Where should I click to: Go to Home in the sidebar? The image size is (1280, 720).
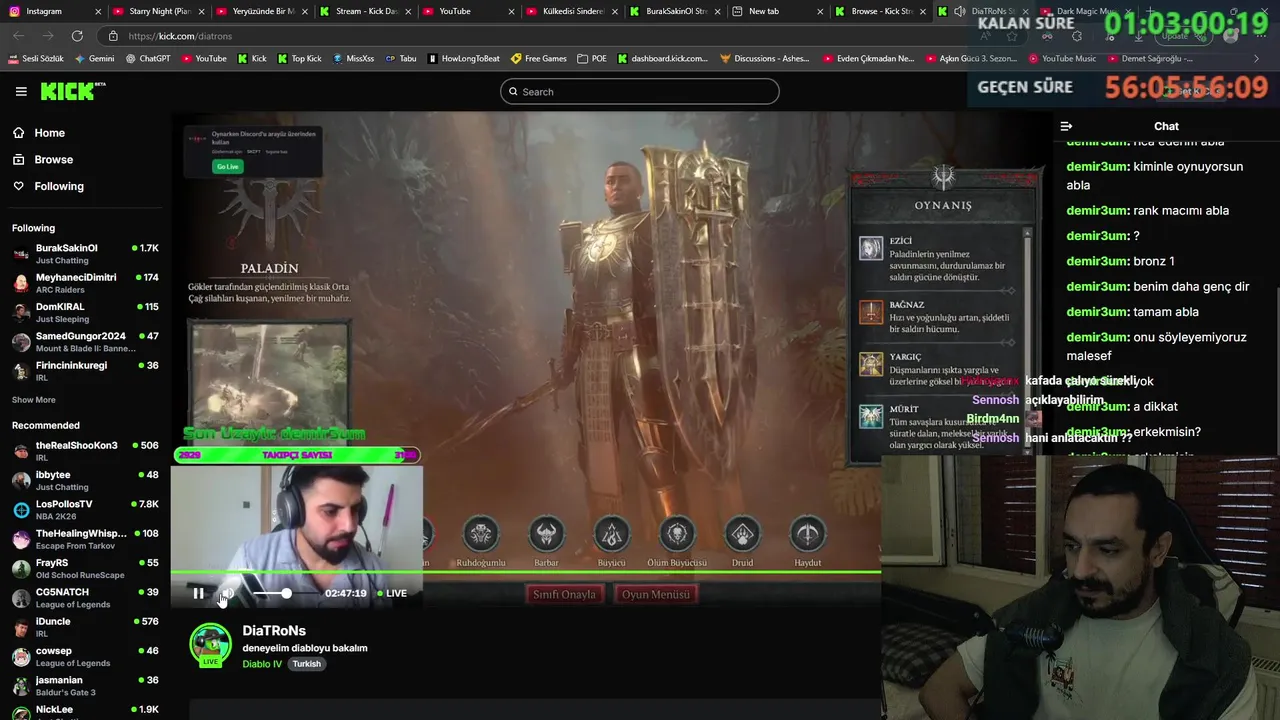tap(49, 133)
